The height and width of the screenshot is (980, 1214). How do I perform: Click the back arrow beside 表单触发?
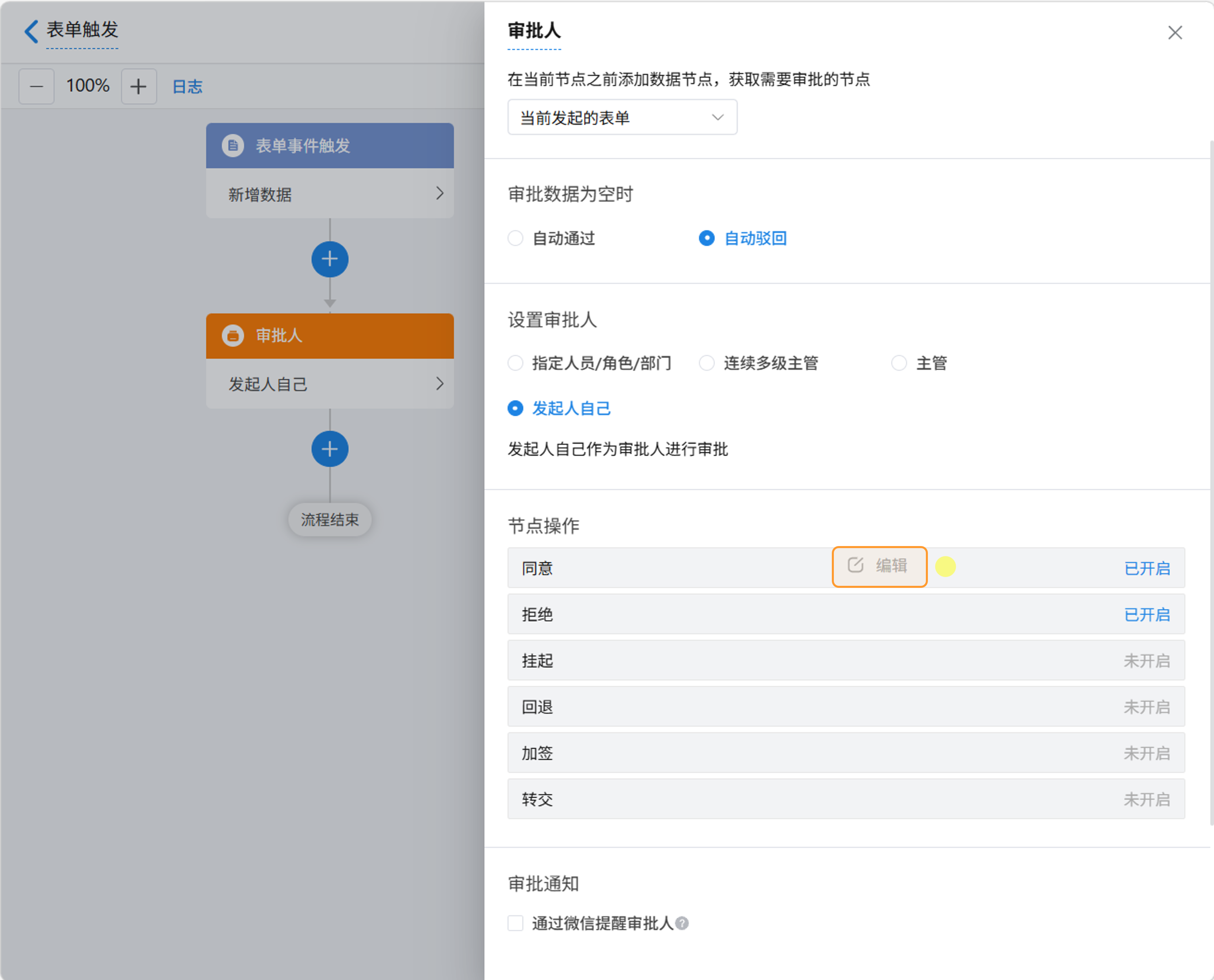pyautogui.click(x=32, y=31)
